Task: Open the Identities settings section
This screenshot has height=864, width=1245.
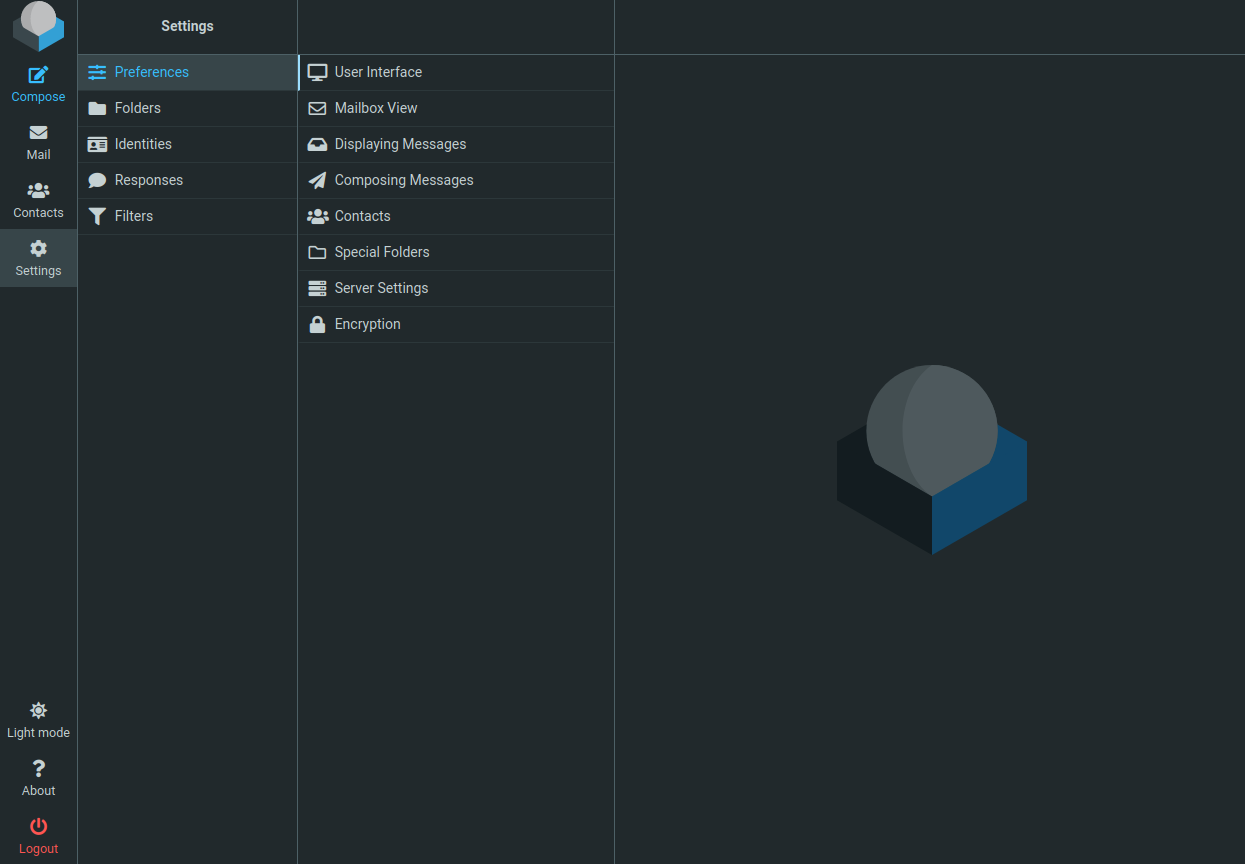Action: pos(143,144)
